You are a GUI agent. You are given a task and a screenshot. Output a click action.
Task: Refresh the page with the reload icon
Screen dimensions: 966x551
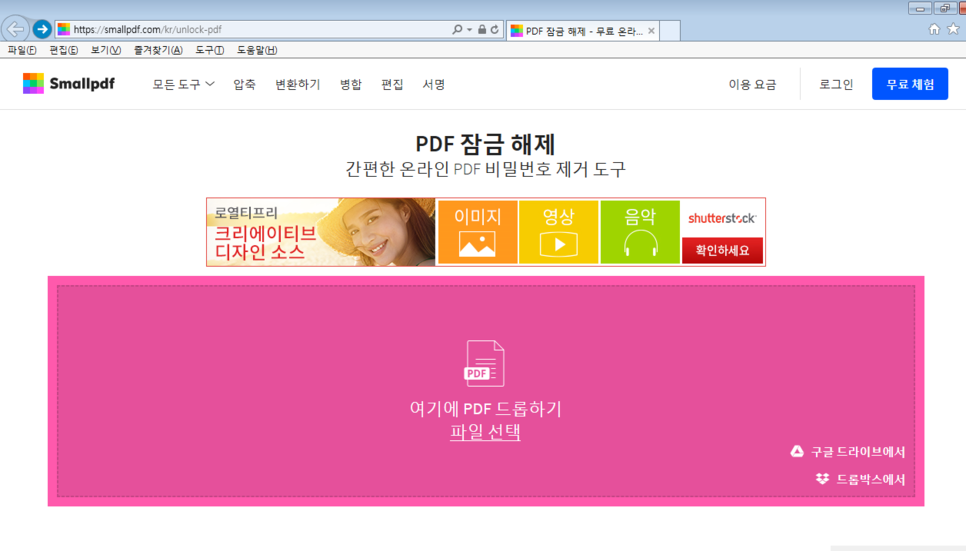click(x=495, y=29)
